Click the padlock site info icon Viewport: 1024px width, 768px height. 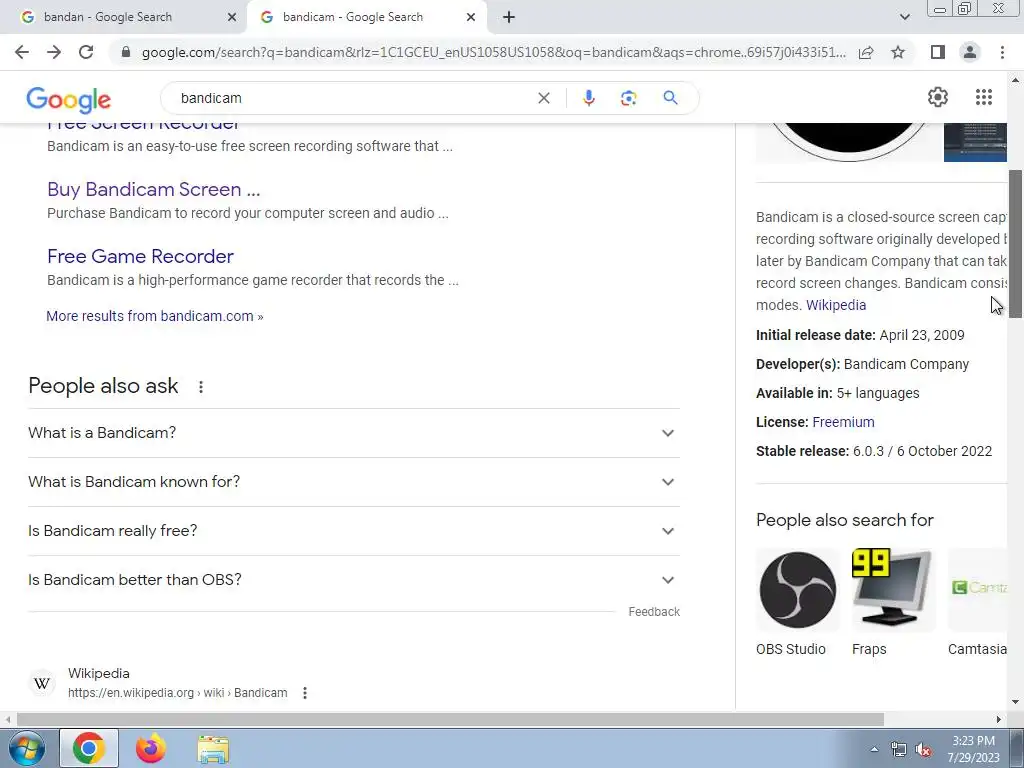point(126,52)
